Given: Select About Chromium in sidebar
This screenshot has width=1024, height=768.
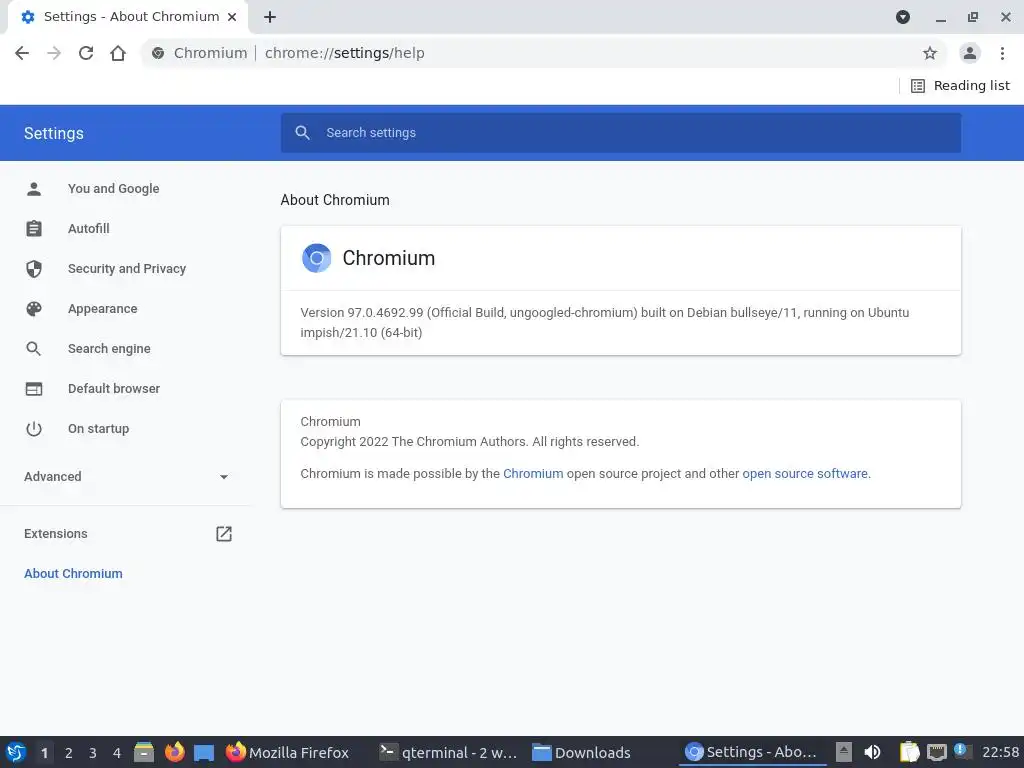Looking at the screenshot, I should (x=73, y=573).
